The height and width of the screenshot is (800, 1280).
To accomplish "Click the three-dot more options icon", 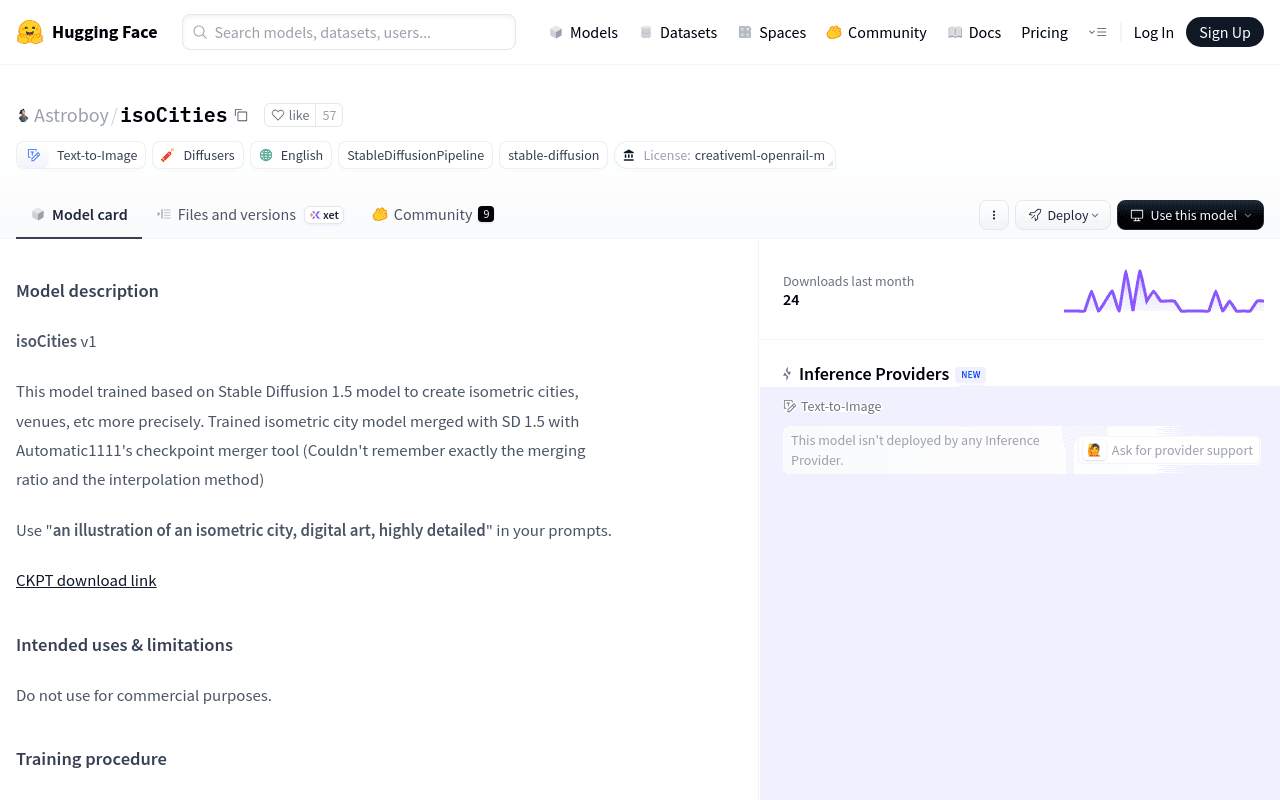I will 994,215.
